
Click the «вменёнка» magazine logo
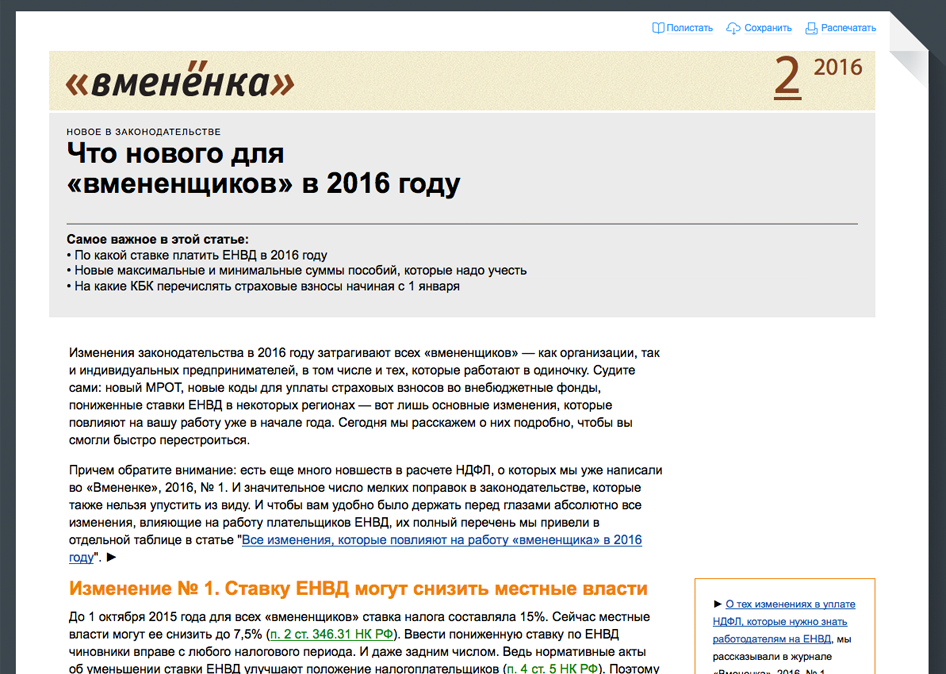180,82
